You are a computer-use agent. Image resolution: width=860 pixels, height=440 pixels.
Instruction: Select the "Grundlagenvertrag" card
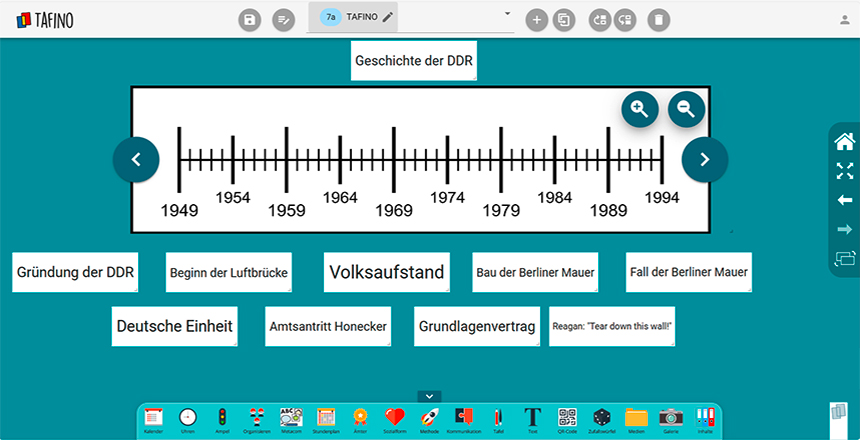click(478, 327)
